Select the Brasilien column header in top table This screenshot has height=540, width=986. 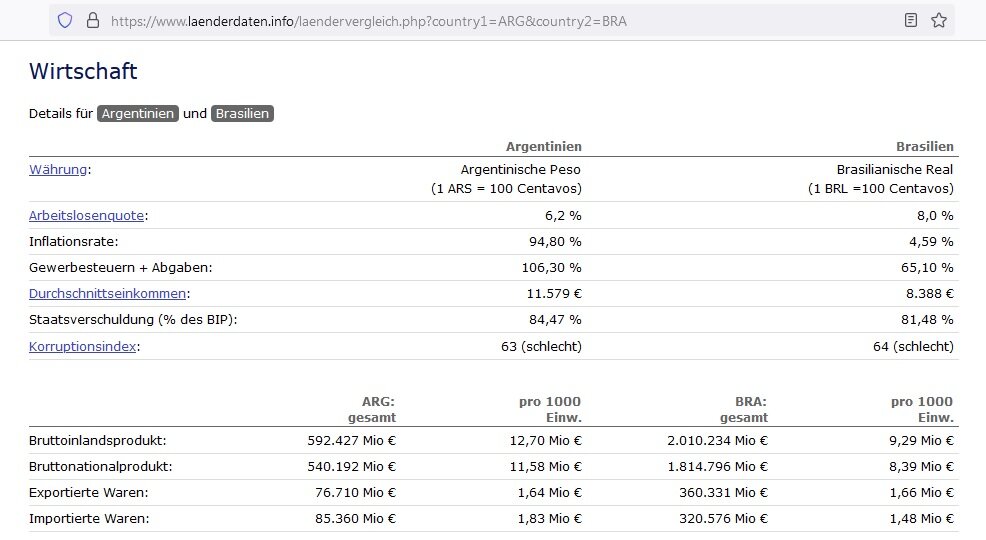[x=924, y=146]
